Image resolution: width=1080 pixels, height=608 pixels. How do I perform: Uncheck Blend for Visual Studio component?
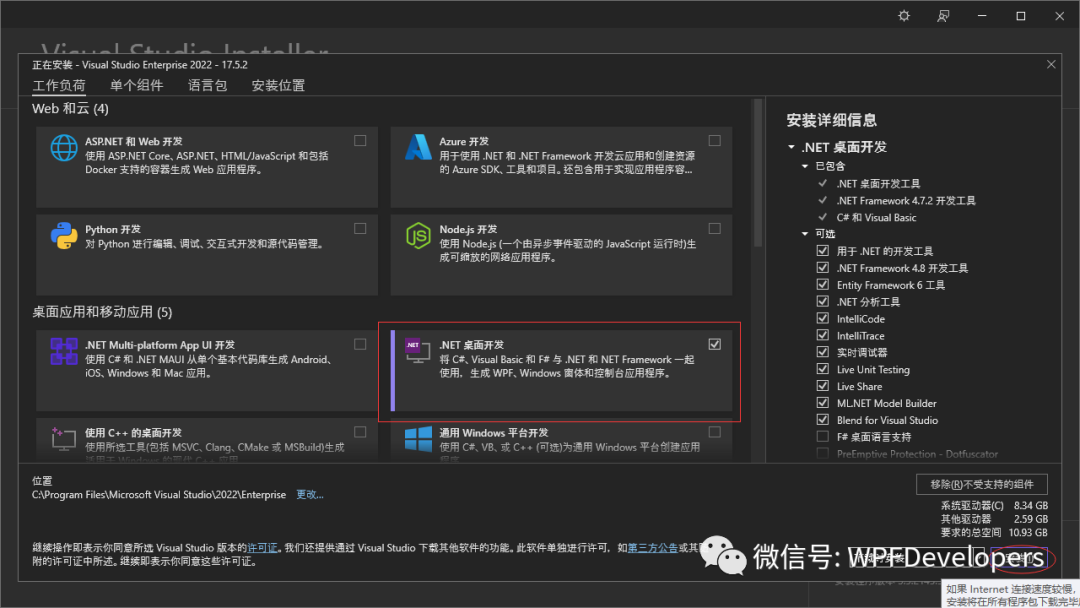[x=822, y=419]
